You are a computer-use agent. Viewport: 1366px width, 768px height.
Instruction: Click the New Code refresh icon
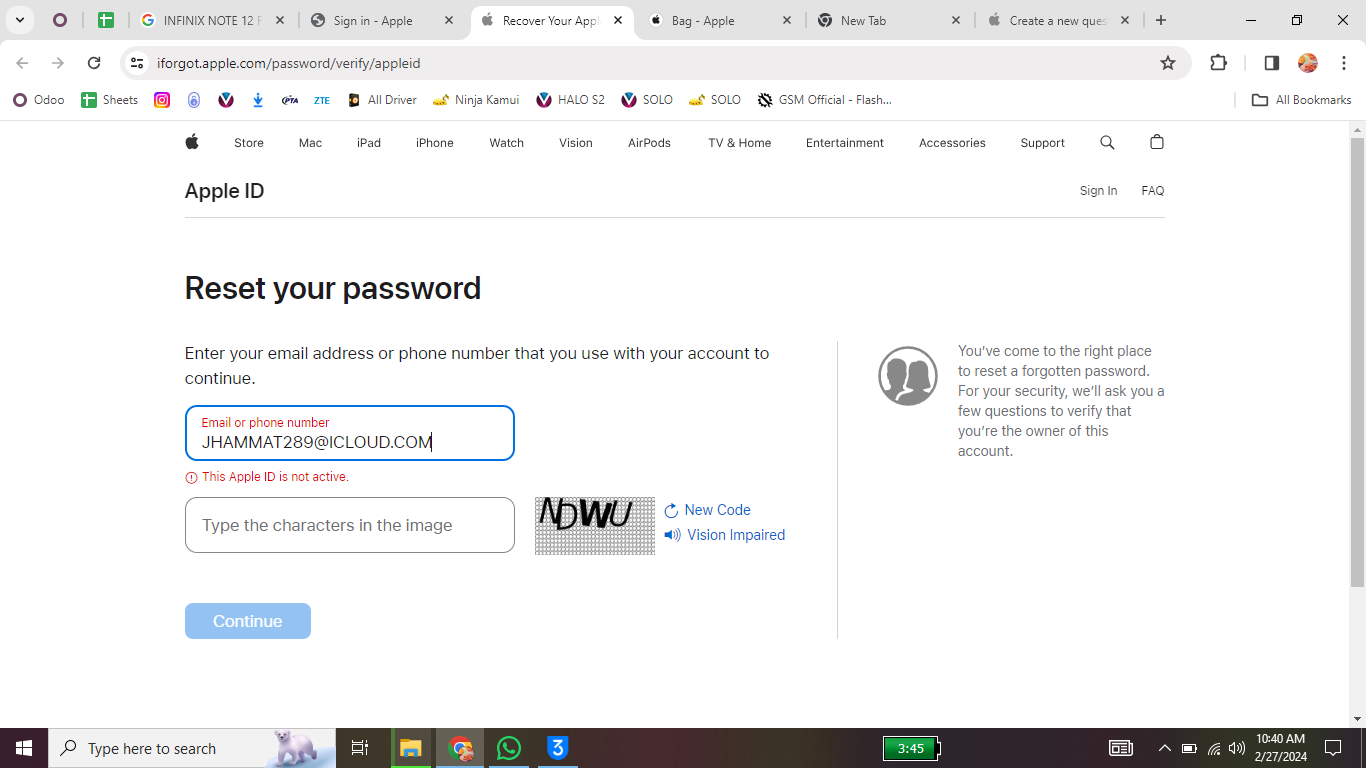pyautogui.click(x=671, y=510)
